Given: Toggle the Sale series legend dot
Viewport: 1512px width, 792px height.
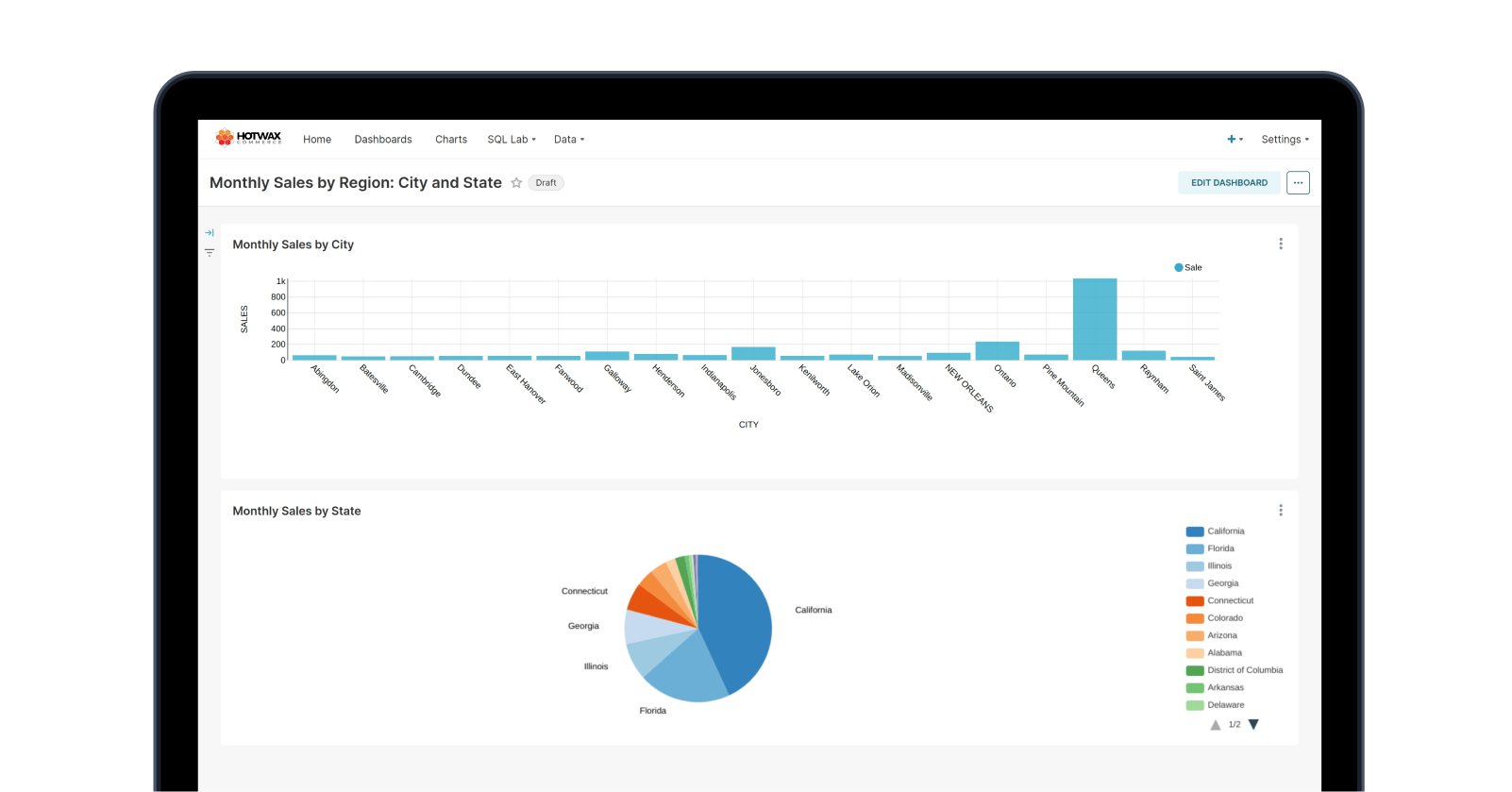Looking at the screenshot, I should coord(1179,267).
